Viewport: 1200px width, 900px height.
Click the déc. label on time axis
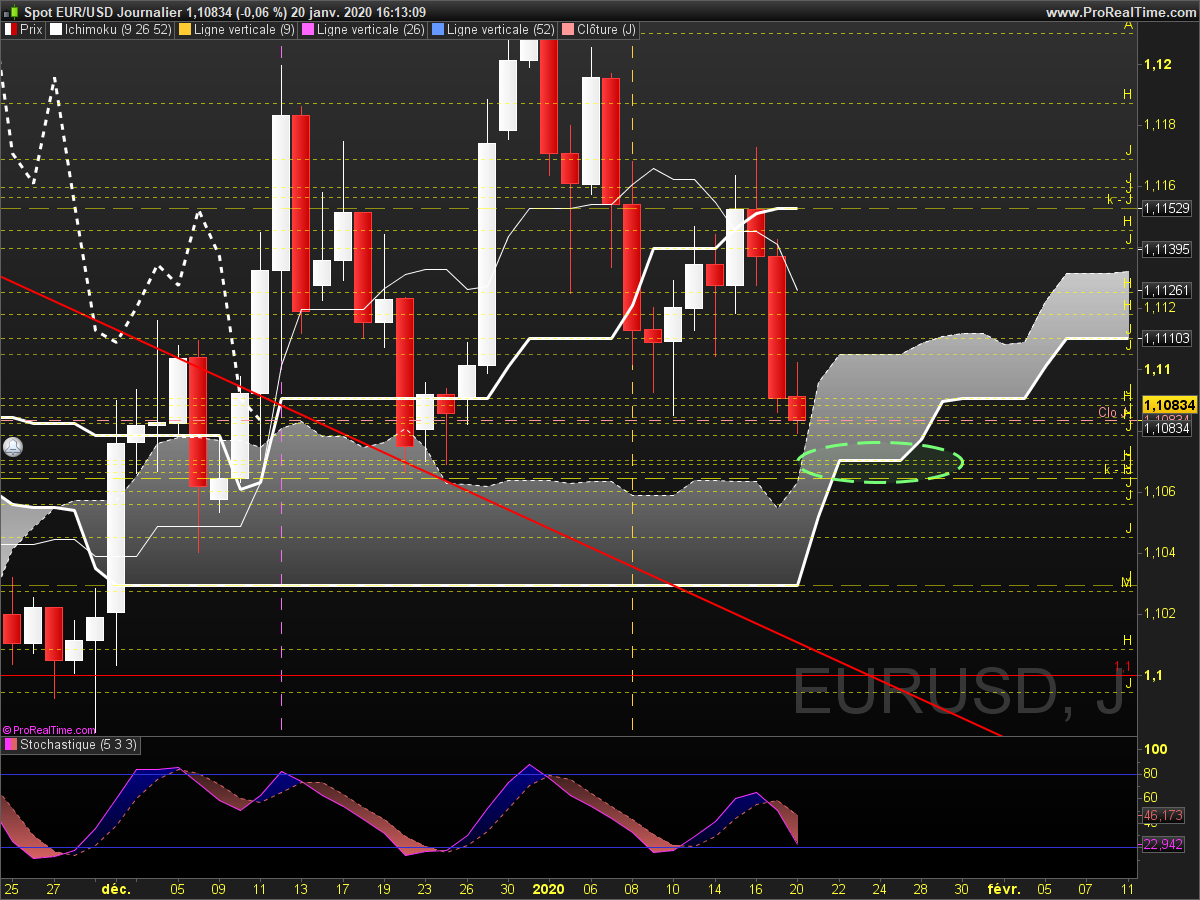point(116,888)
